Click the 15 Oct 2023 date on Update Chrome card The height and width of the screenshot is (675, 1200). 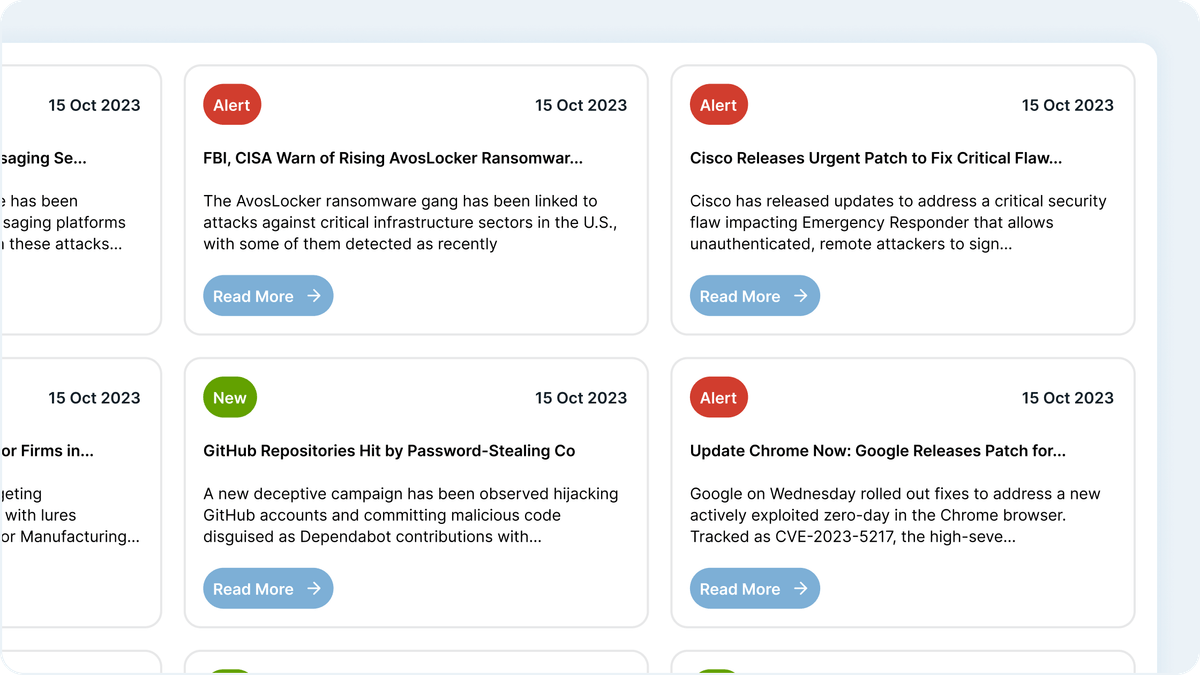point(1067,398)
